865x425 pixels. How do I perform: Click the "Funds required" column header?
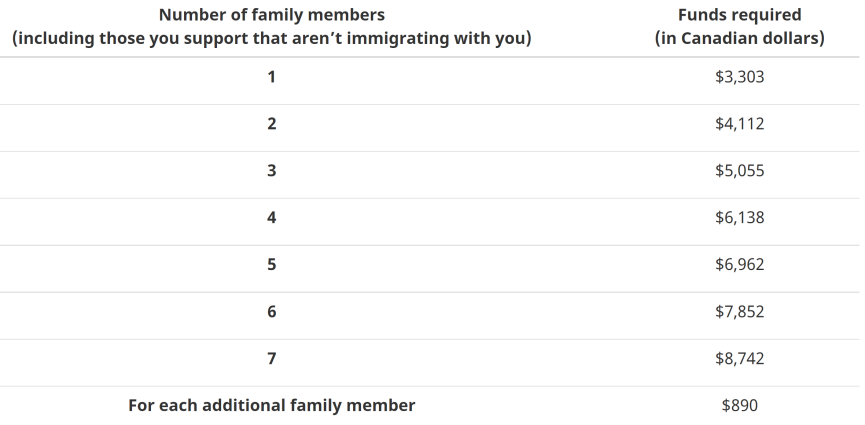pyautogui.click(x=739, y=16)
